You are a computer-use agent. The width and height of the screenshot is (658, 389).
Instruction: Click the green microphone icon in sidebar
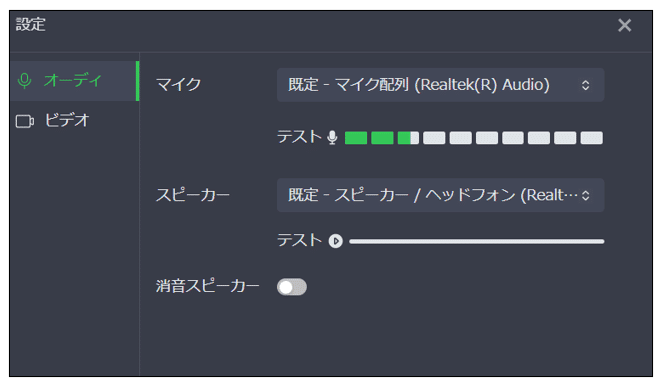tap(25, 81)
